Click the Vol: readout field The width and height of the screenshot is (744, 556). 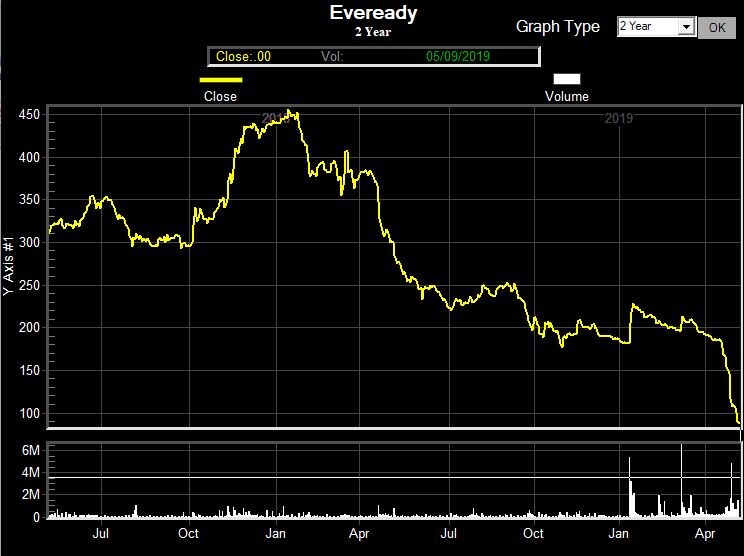point(333,57)
